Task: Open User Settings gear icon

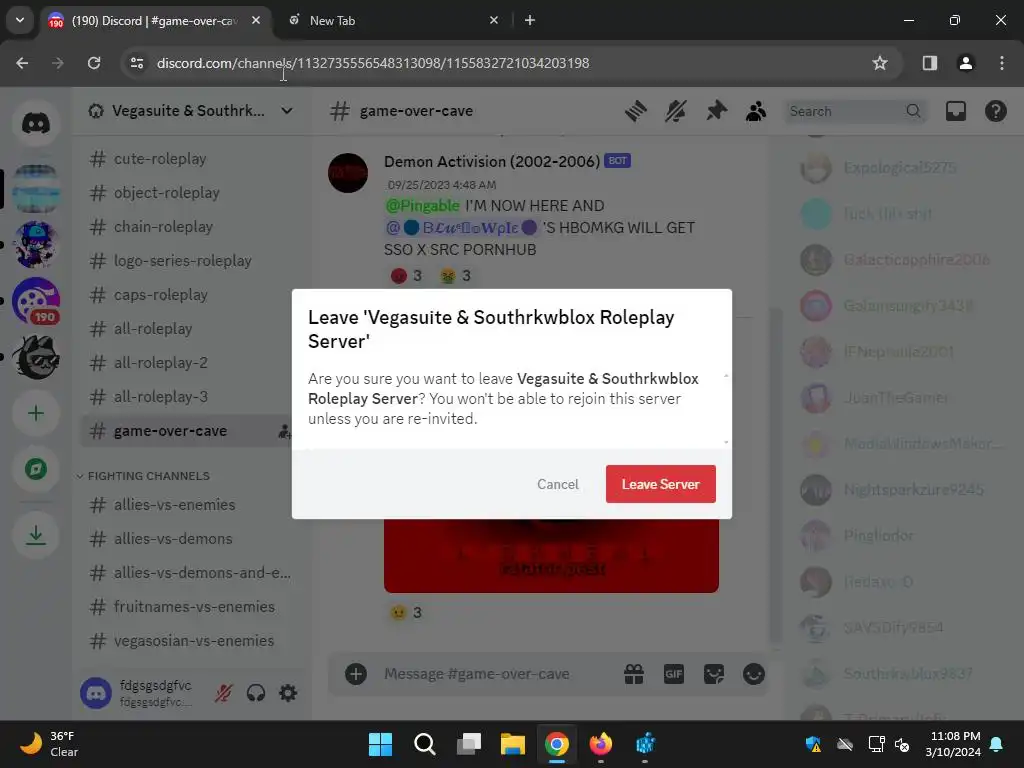Action: point(288,693)
